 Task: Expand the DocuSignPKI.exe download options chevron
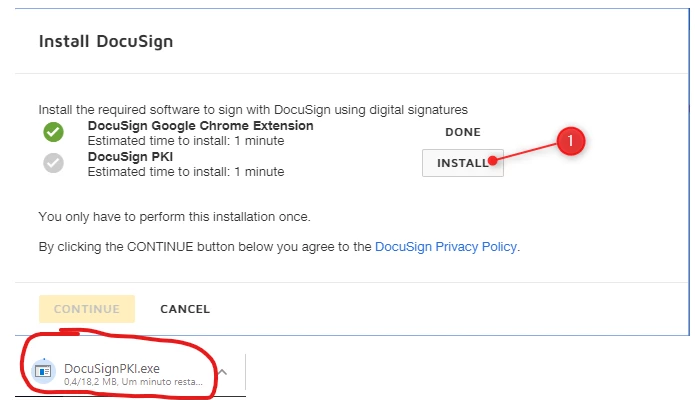point(223,372)
